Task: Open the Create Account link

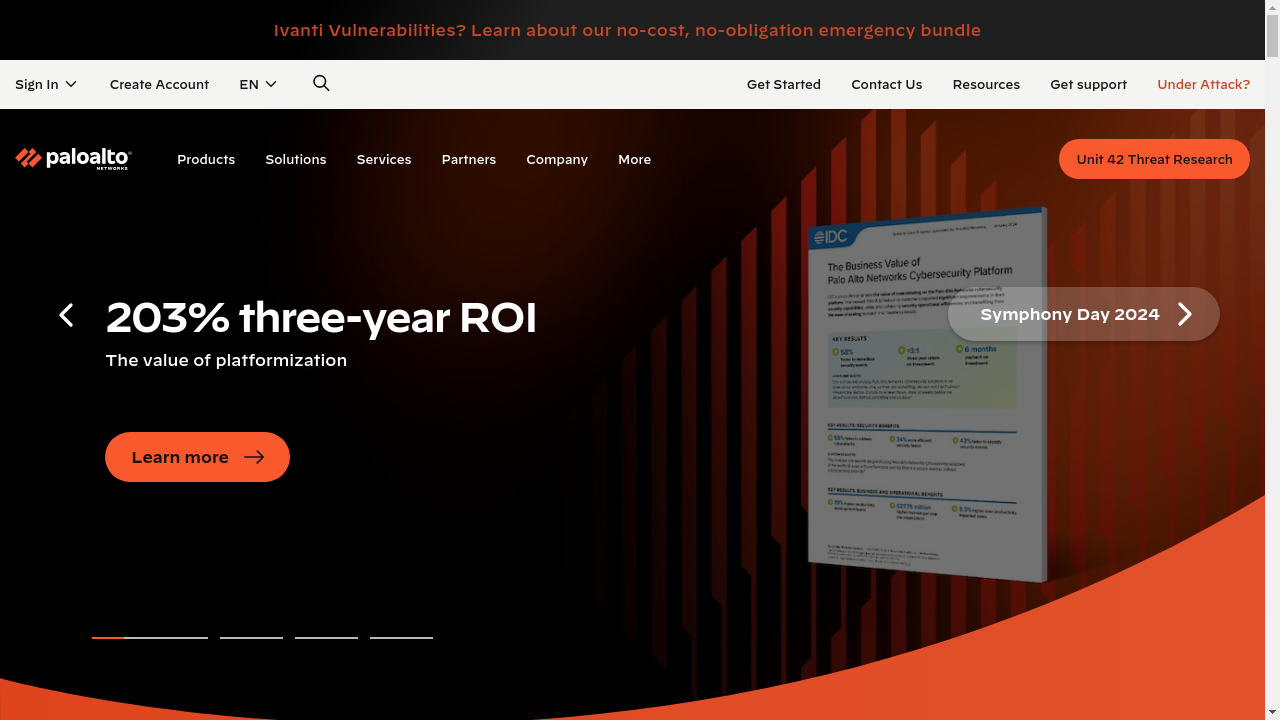Action: [x=159, y=84]
